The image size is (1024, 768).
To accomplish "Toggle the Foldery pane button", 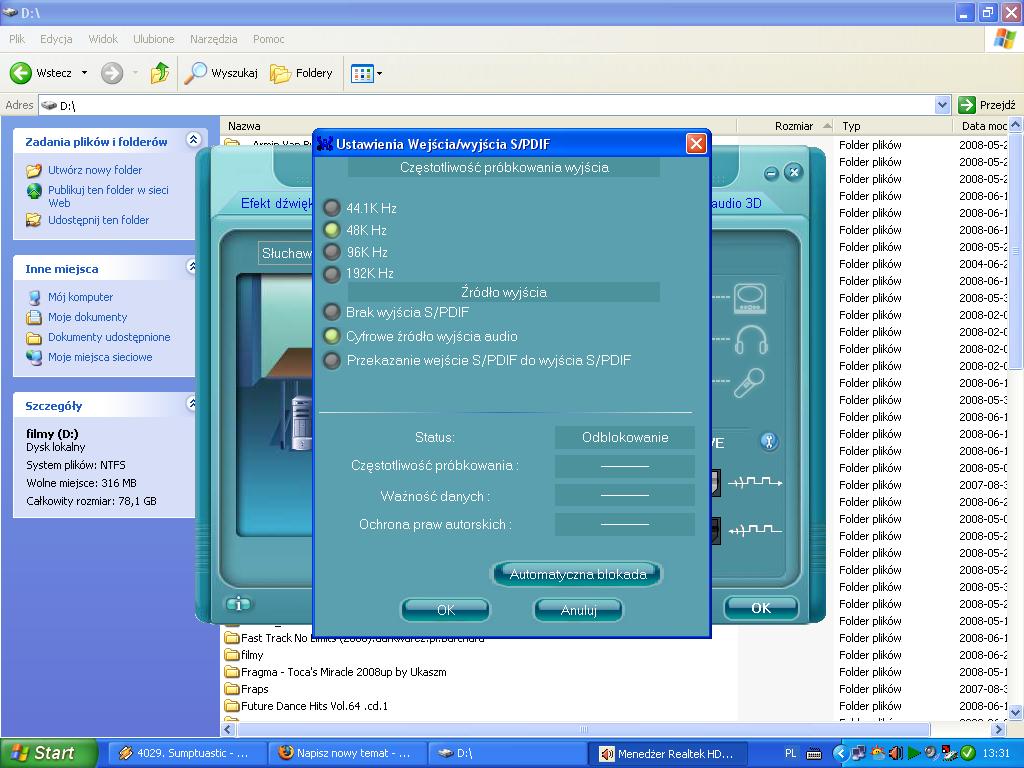I will [x=301, y=73].
